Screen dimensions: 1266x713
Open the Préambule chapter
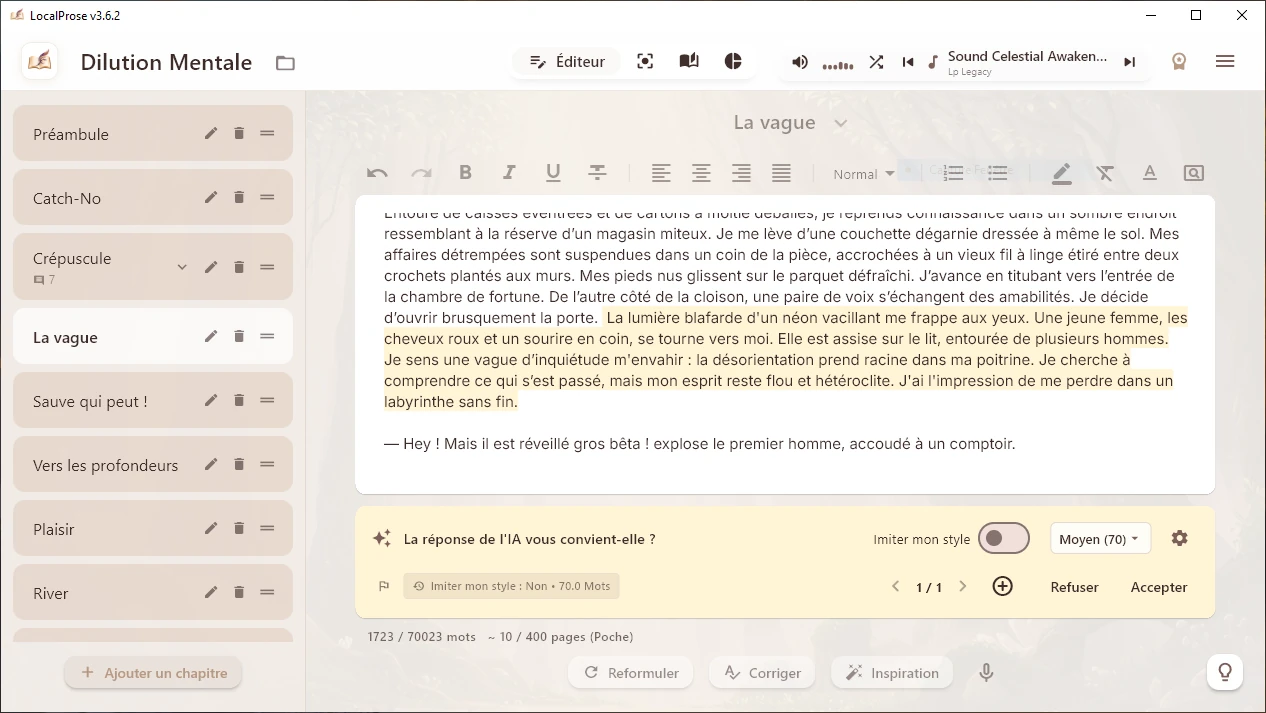(x=153, y=134)
